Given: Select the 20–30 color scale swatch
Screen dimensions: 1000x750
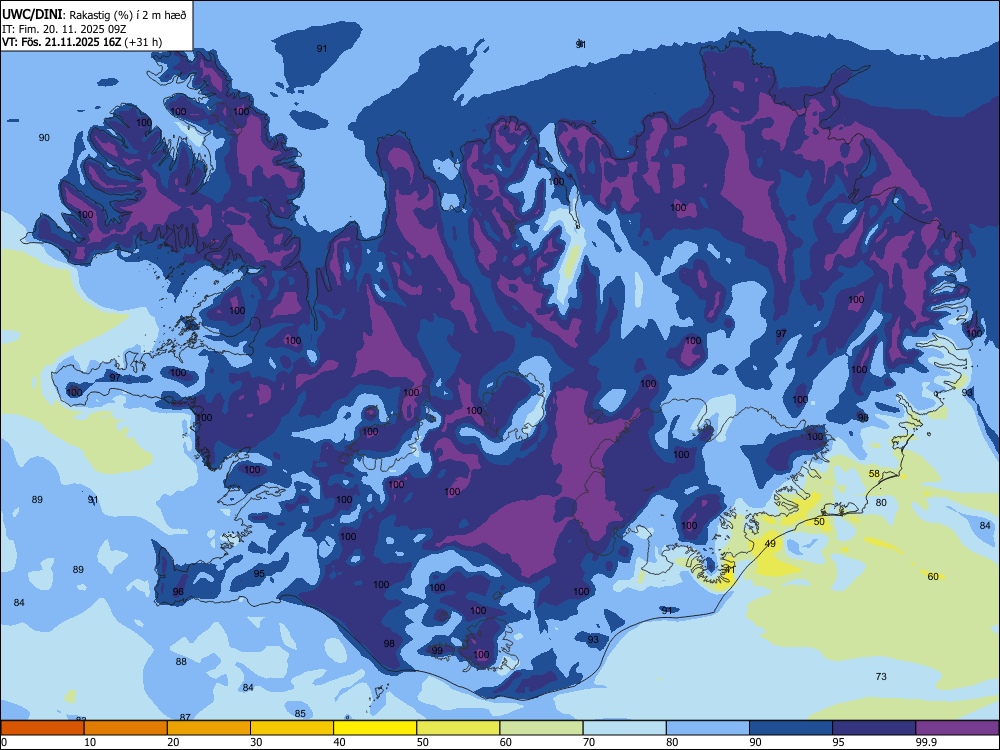Looking at the screenshot, I should (209, 728).
